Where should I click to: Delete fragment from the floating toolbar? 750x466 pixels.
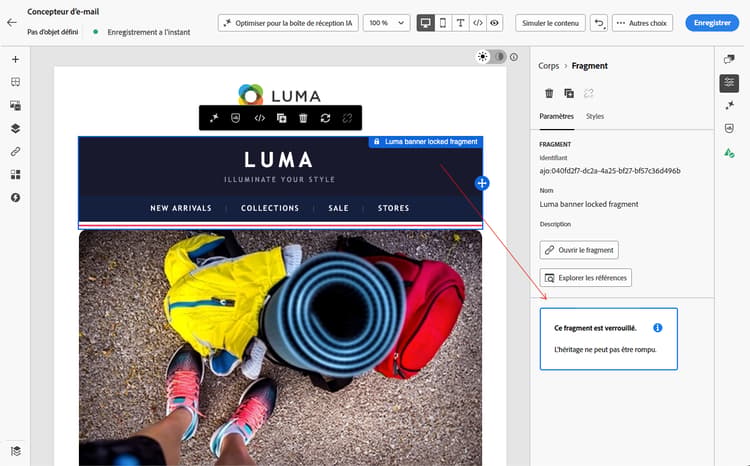pyautogui.click(x=303, y=118)
